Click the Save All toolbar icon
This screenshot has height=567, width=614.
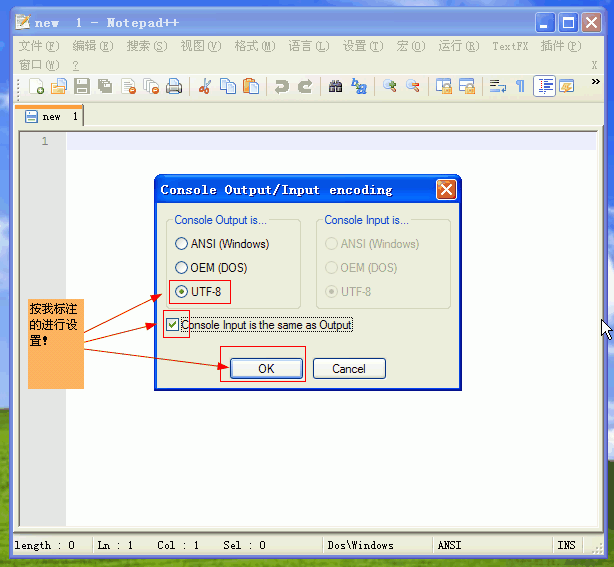point(105,86)
